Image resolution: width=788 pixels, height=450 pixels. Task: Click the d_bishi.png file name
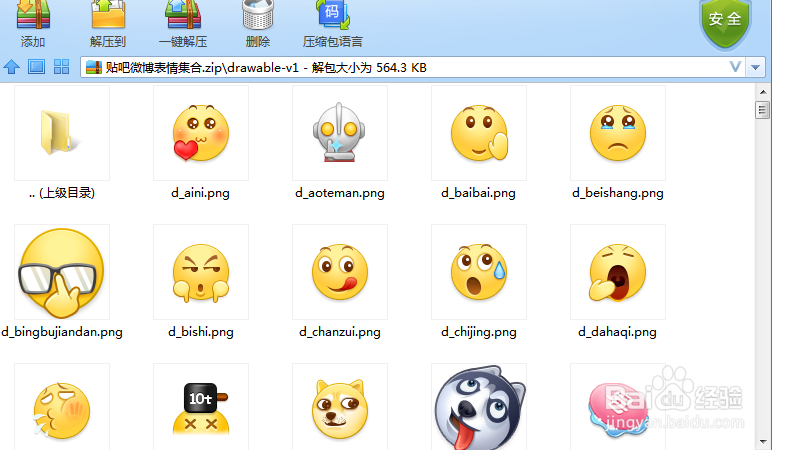pos(201,332)
